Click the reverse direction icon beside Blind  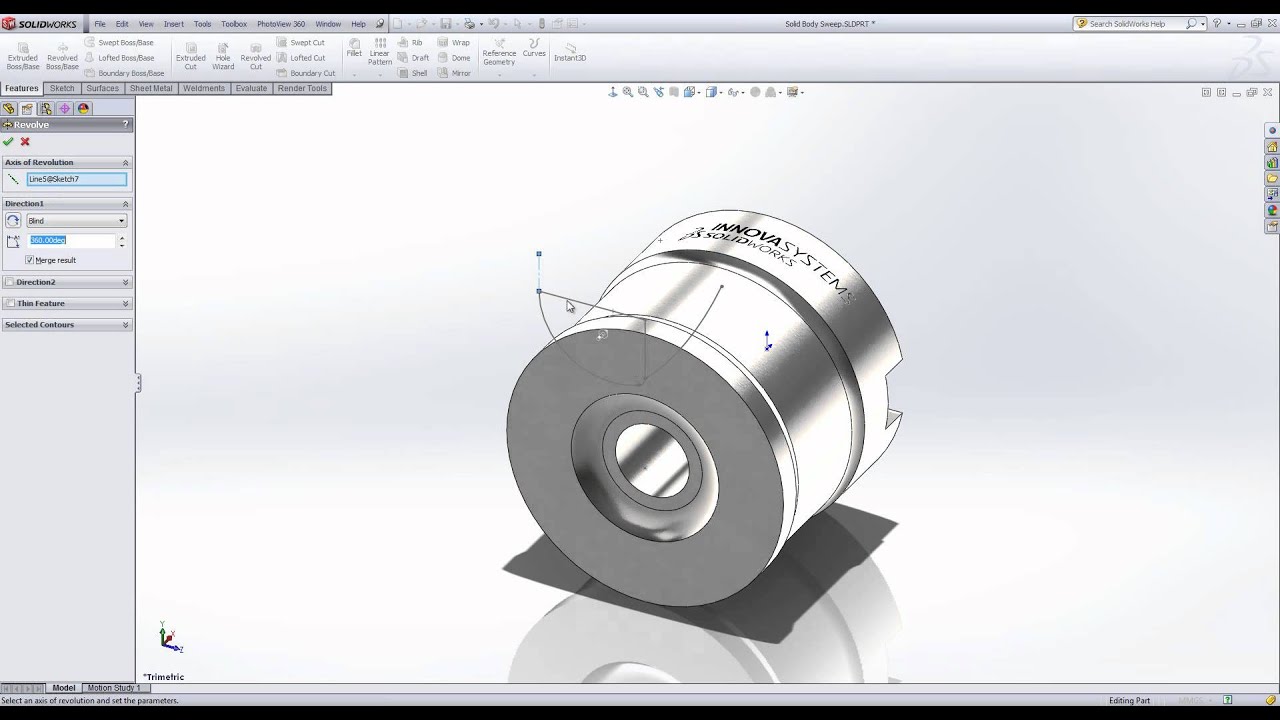tap(13, 220)
